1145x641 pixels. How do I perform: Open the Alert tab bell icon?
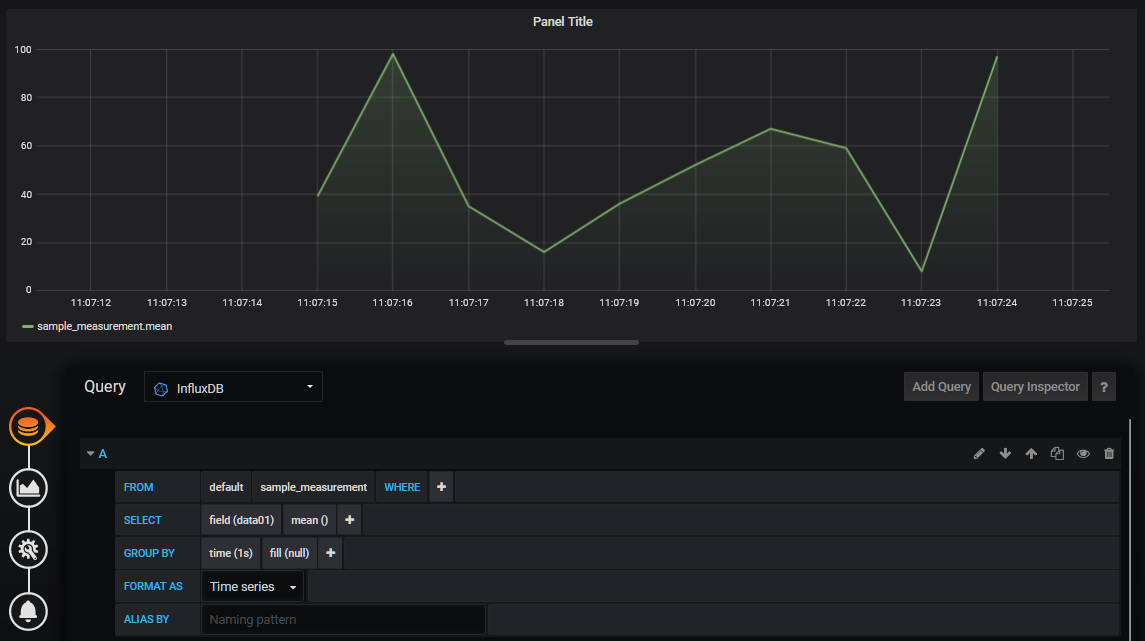(29, 610)
